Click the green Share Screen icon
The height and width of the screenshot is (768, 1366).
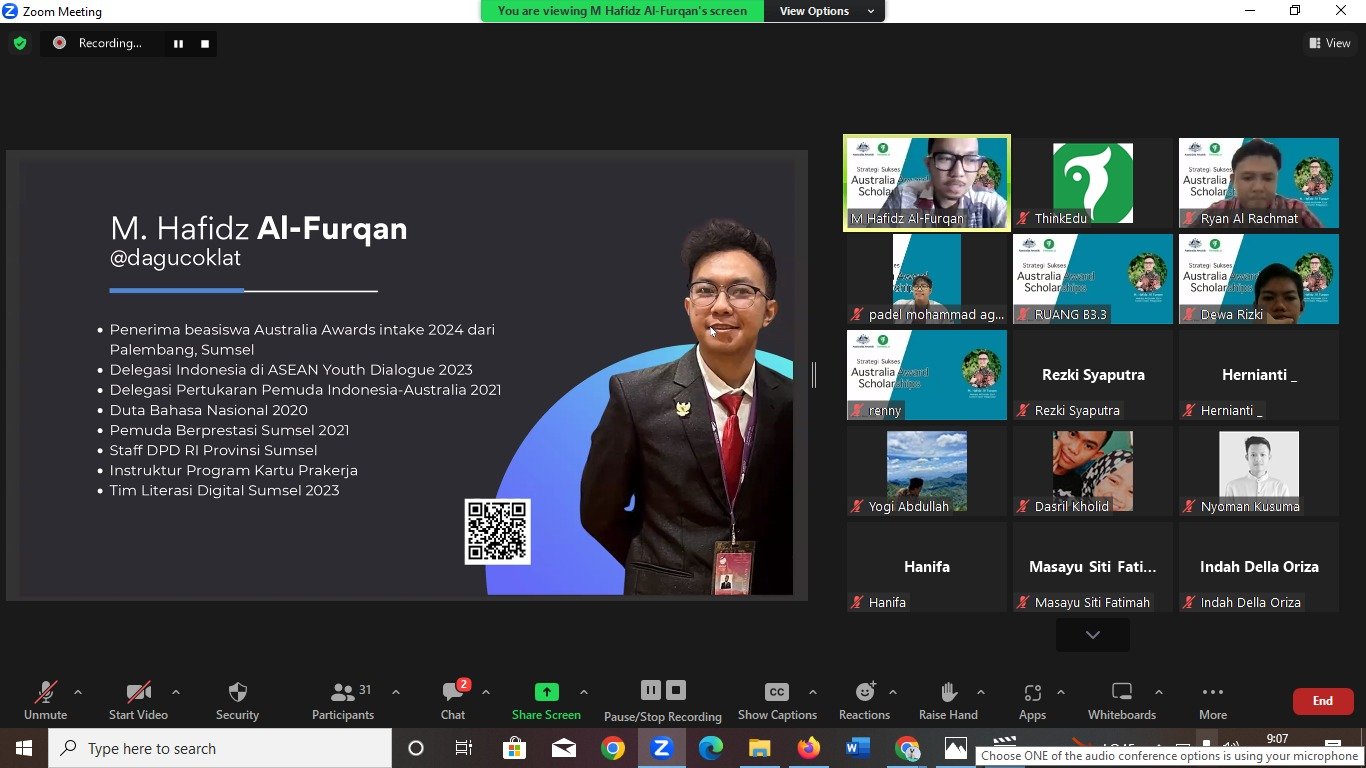pos(546,692)
